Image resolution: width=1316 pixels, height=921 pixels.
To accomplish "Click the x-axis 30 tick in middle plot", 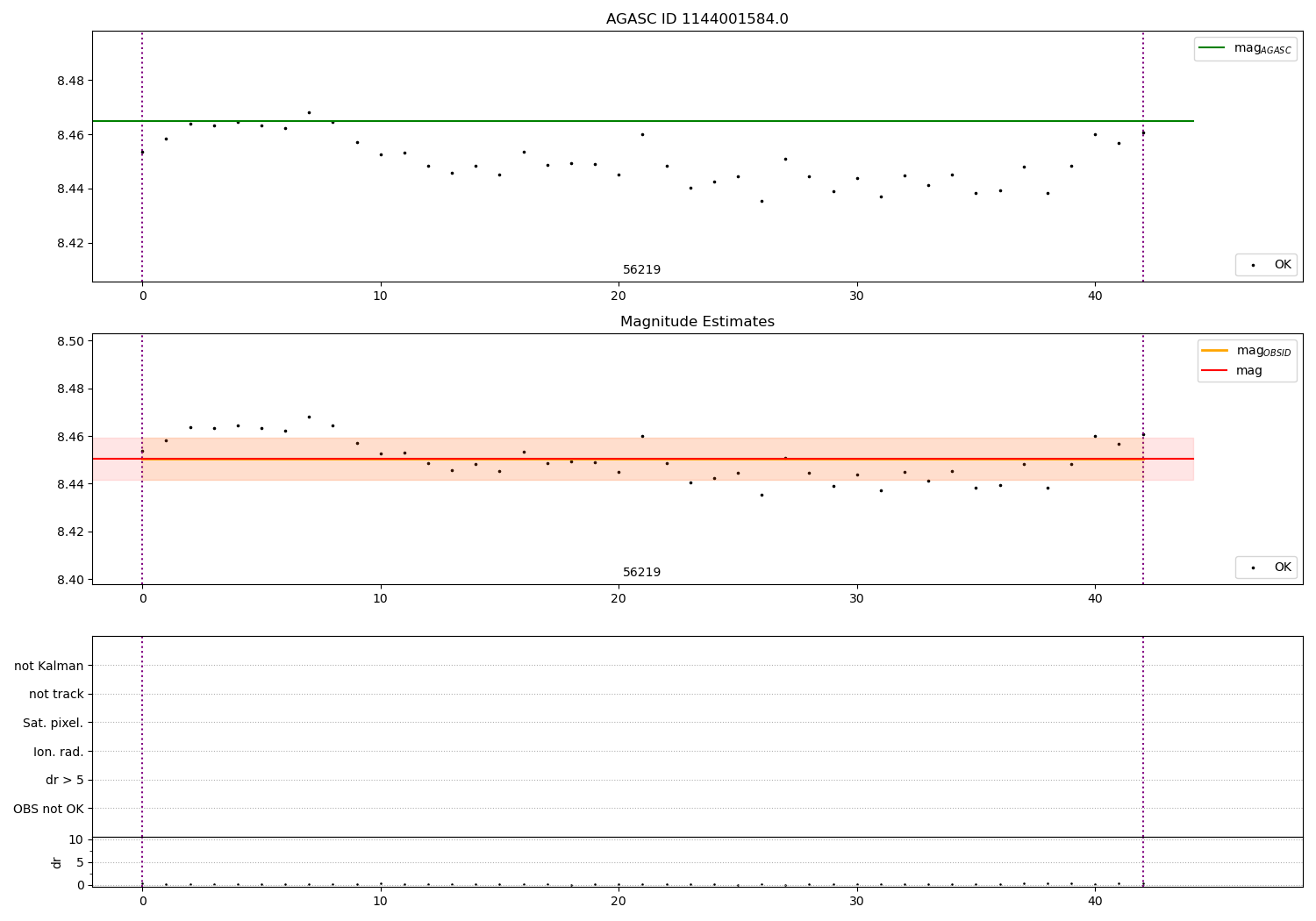I will point(857,598).
